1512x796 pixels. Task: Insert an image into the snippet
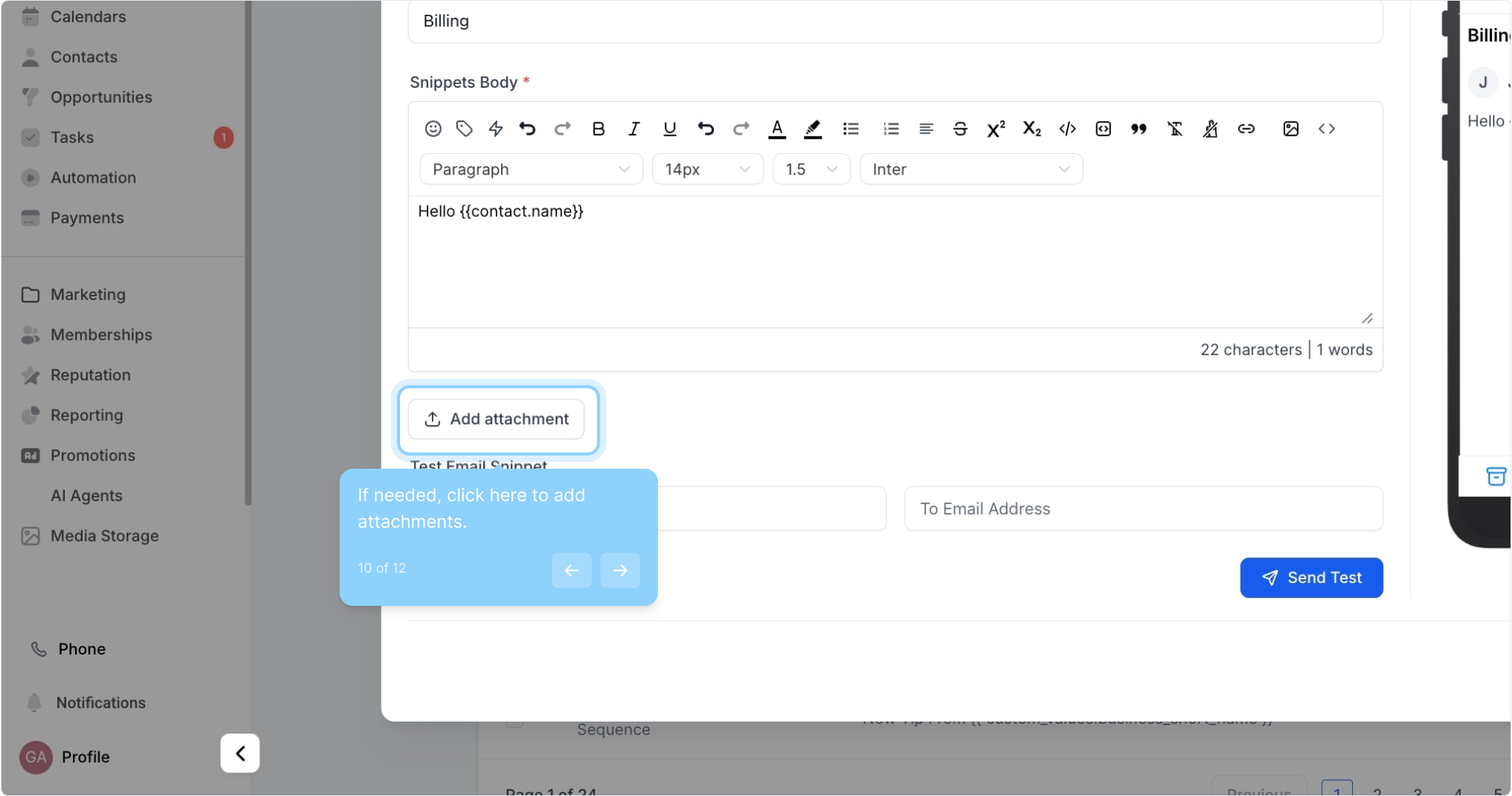pyautogui.click(x=1290, y=129)
